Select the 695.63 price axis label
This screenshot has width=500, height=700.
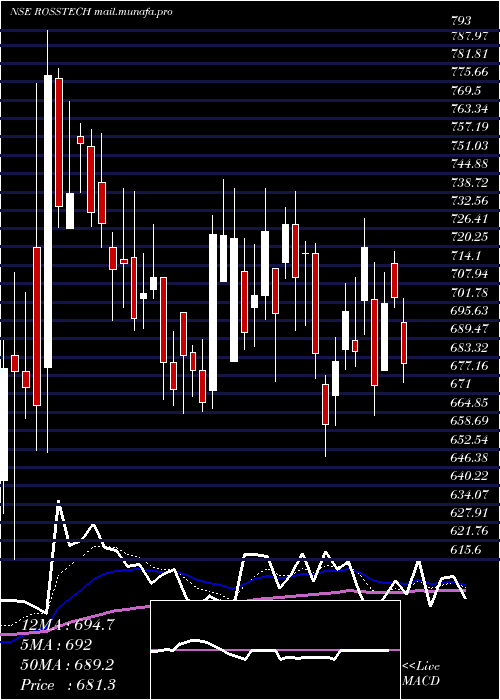coord(470,310)
